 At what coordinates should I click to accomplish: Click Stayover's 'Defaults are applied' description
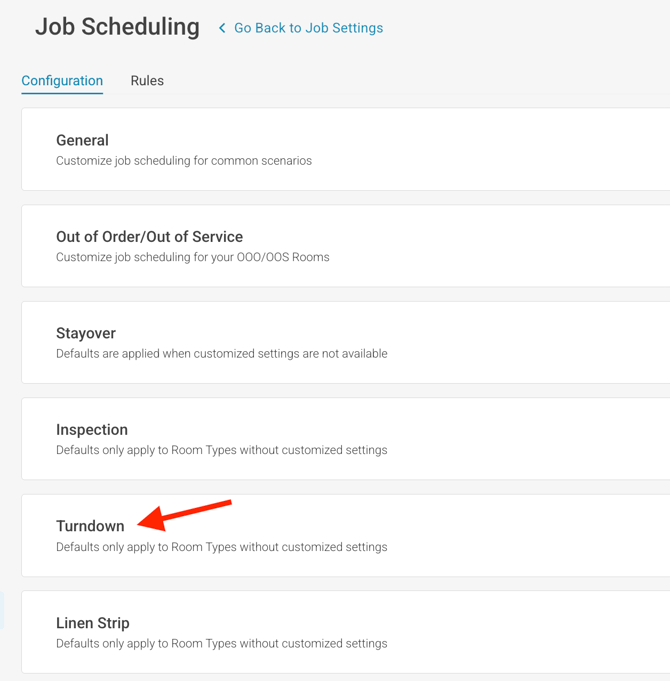click(221, 354)
